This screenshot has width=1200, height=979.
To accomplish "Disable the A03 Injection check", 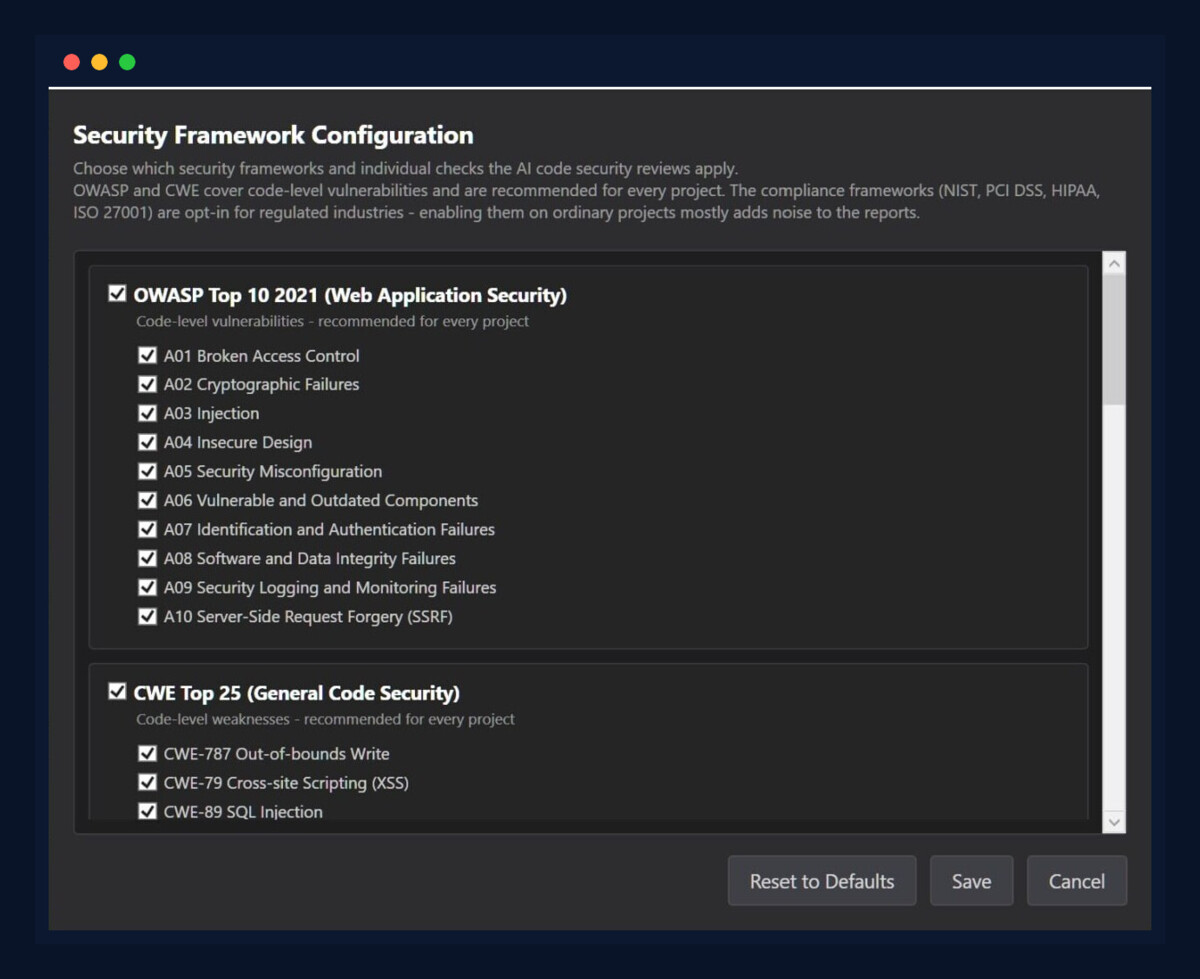I will pyautogui.click(x=147, y=413).
